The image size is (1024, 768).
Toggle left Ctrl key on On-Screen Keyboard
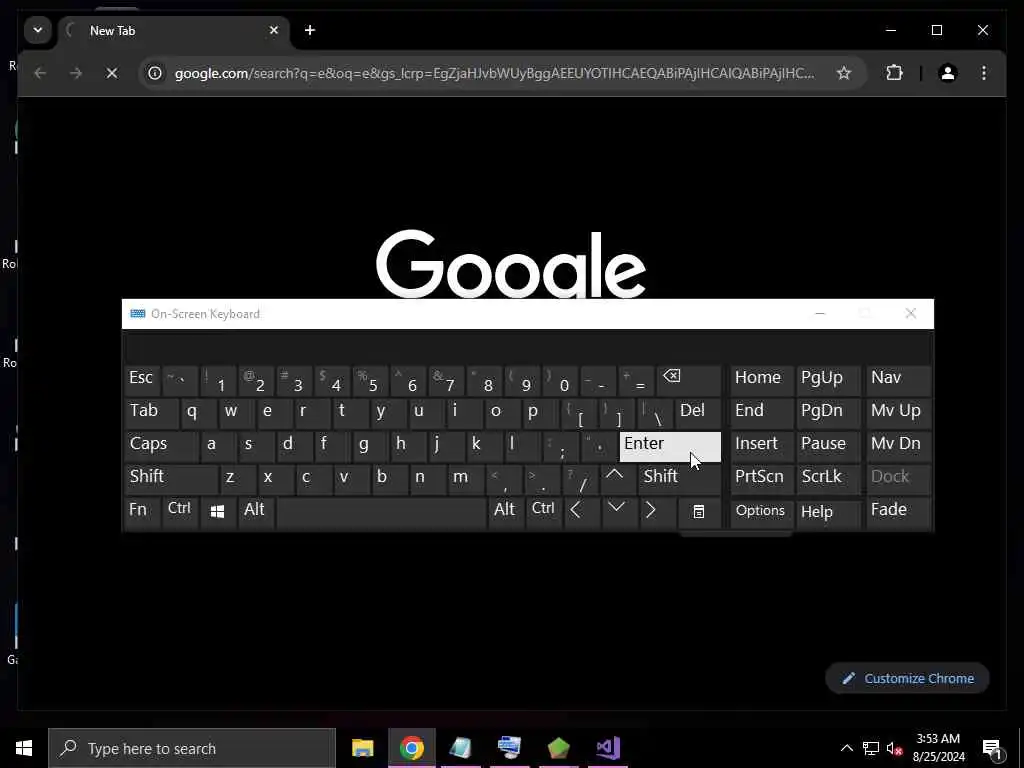pos(180,511)
